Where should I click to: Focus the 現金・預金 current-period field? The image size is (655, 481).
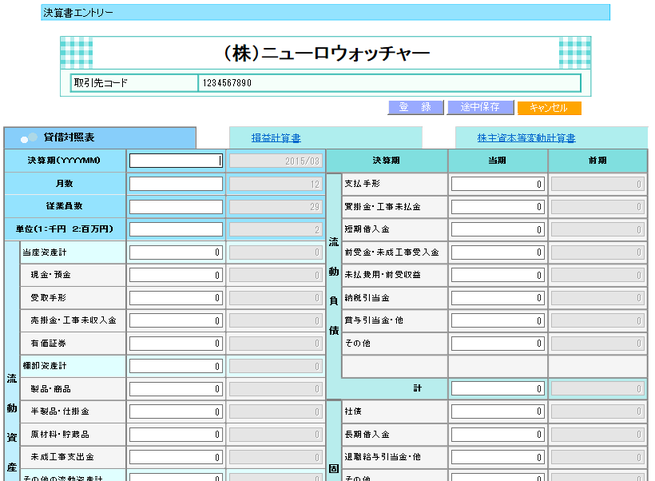pyautogui.click(x=176, y=275)
